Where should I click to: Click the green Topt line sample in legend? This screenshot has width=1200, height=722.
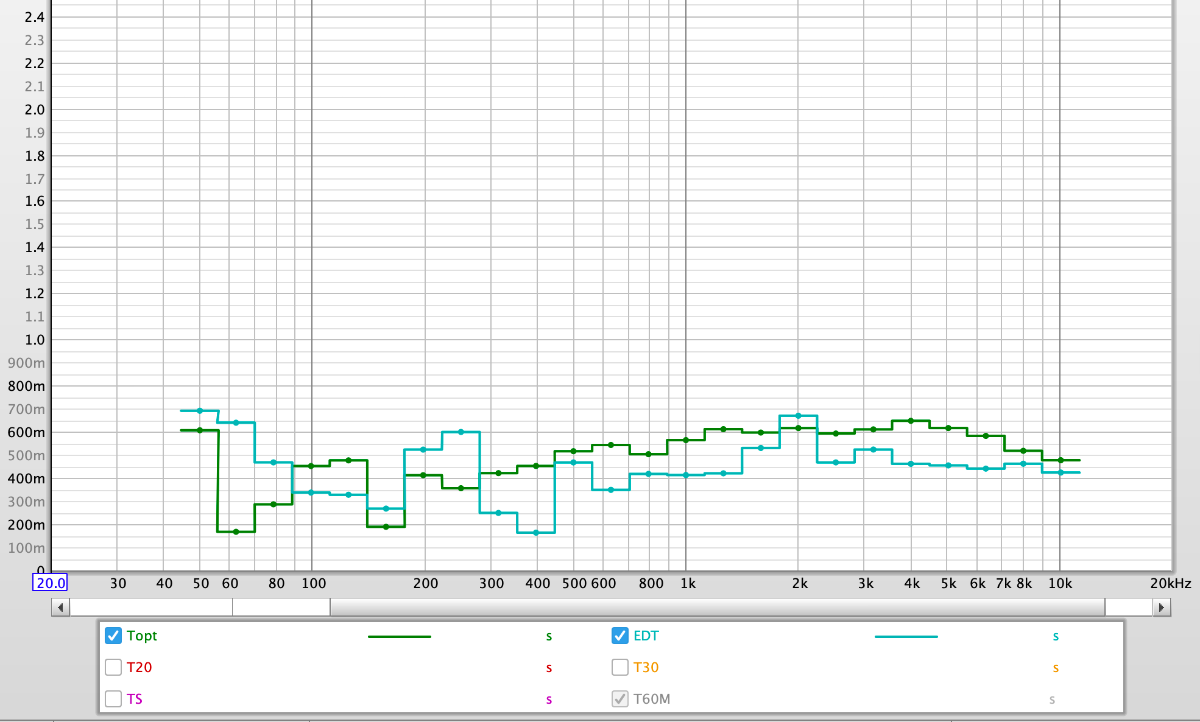pyautogui.click(x=399, y=636)
